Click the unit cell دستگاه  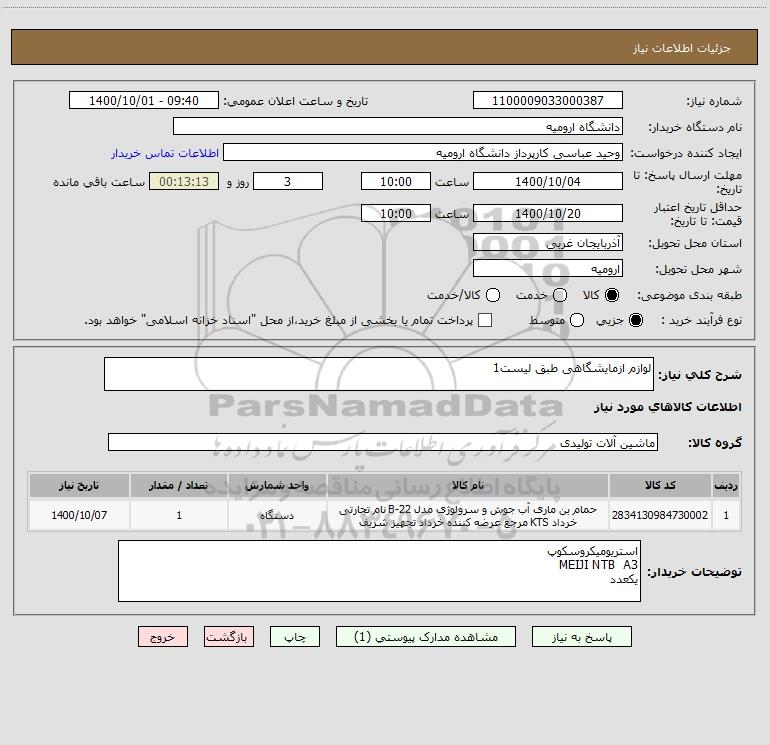pyautogui.click(x=277, y=515)
